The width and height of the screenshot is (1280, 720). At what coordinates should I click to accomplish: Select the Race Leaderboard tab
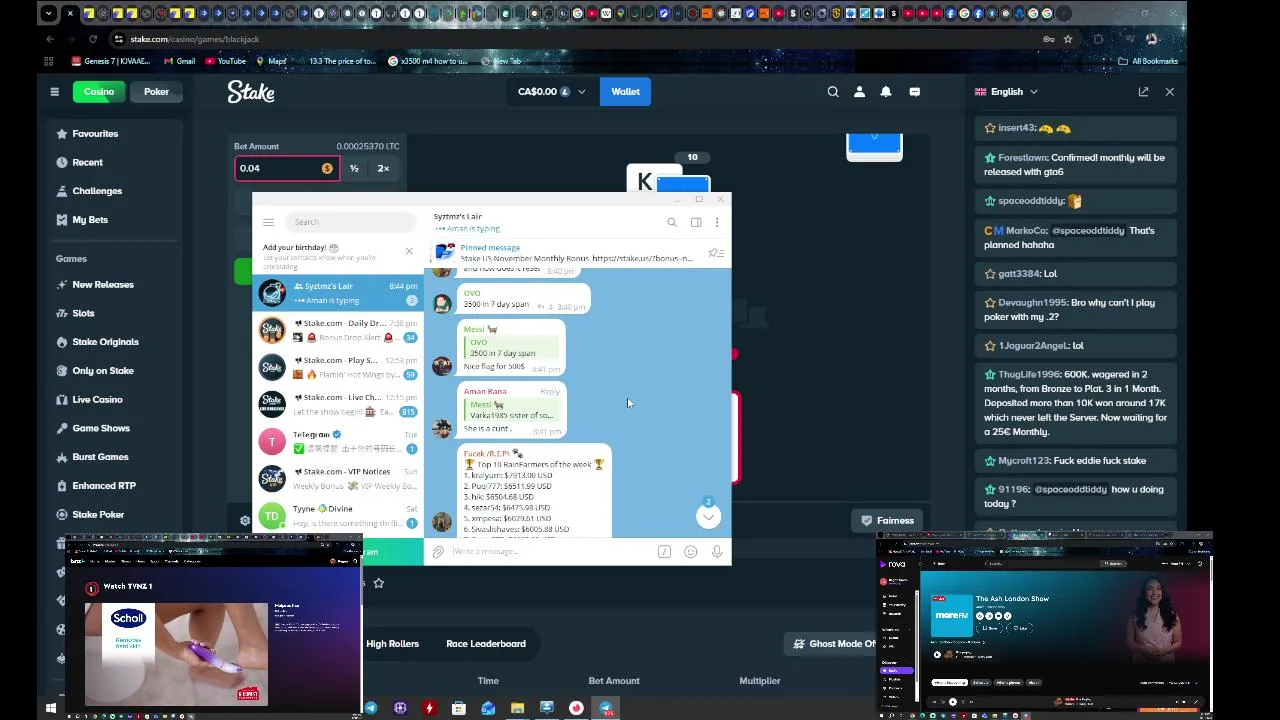(x=486, y=644)
